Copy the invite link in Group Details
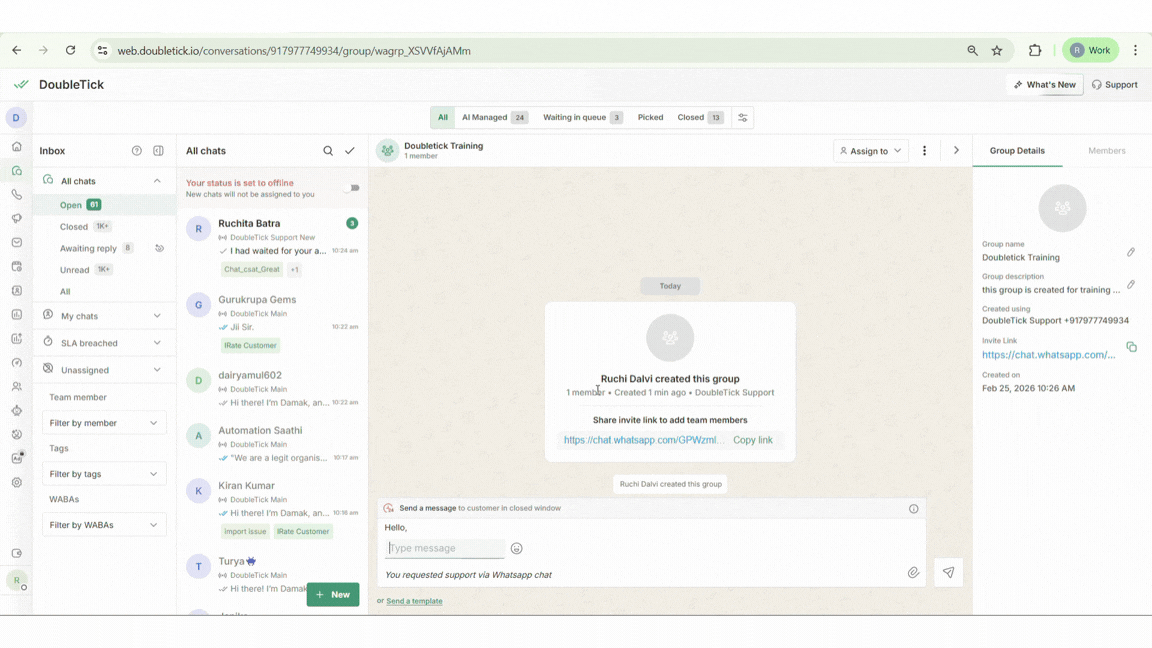This screenshot has width=1152, height=648. [x=1131, y=347]
